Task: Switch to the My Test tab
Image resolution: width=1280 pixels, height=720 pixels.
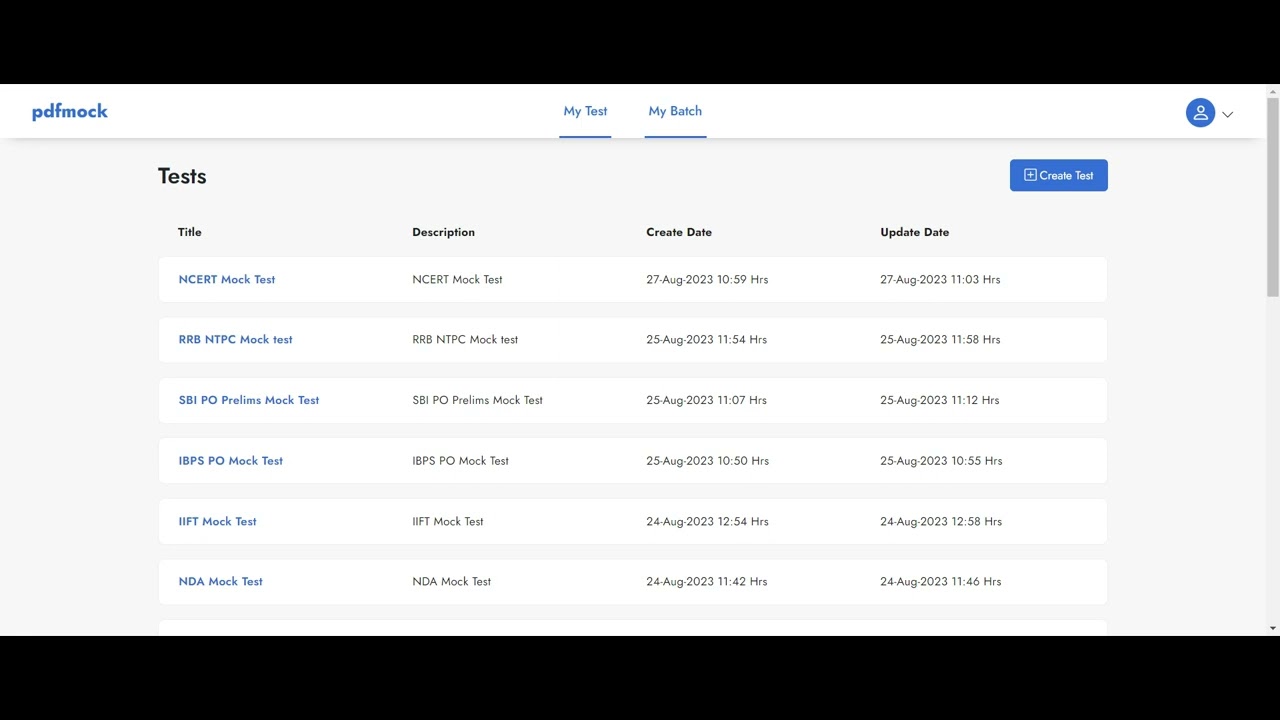Action: (585, 111)
